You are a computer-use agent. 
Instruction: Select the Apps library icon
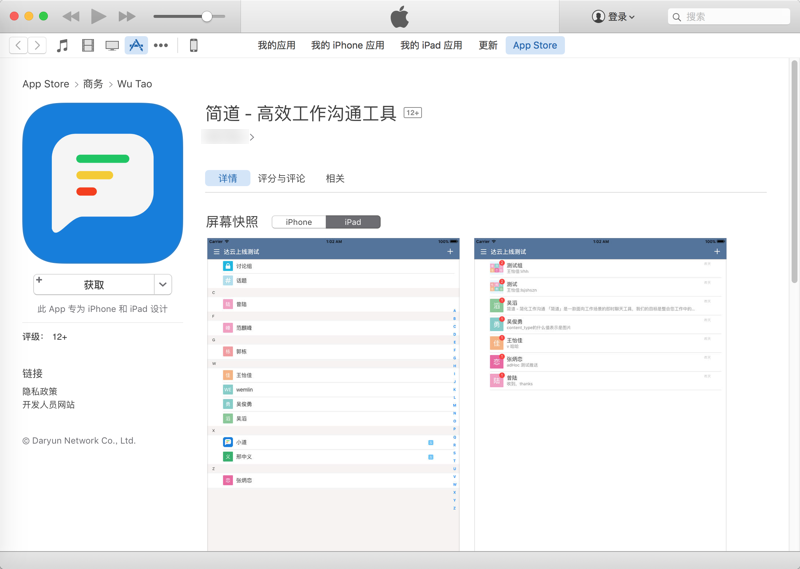[x=136, y=45]
